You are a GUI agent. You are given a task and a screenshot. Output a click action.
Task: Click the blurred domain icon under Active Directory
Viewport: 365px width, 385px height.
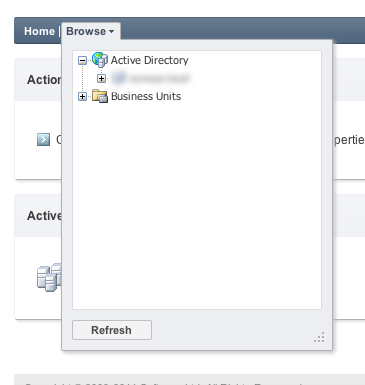118,78
